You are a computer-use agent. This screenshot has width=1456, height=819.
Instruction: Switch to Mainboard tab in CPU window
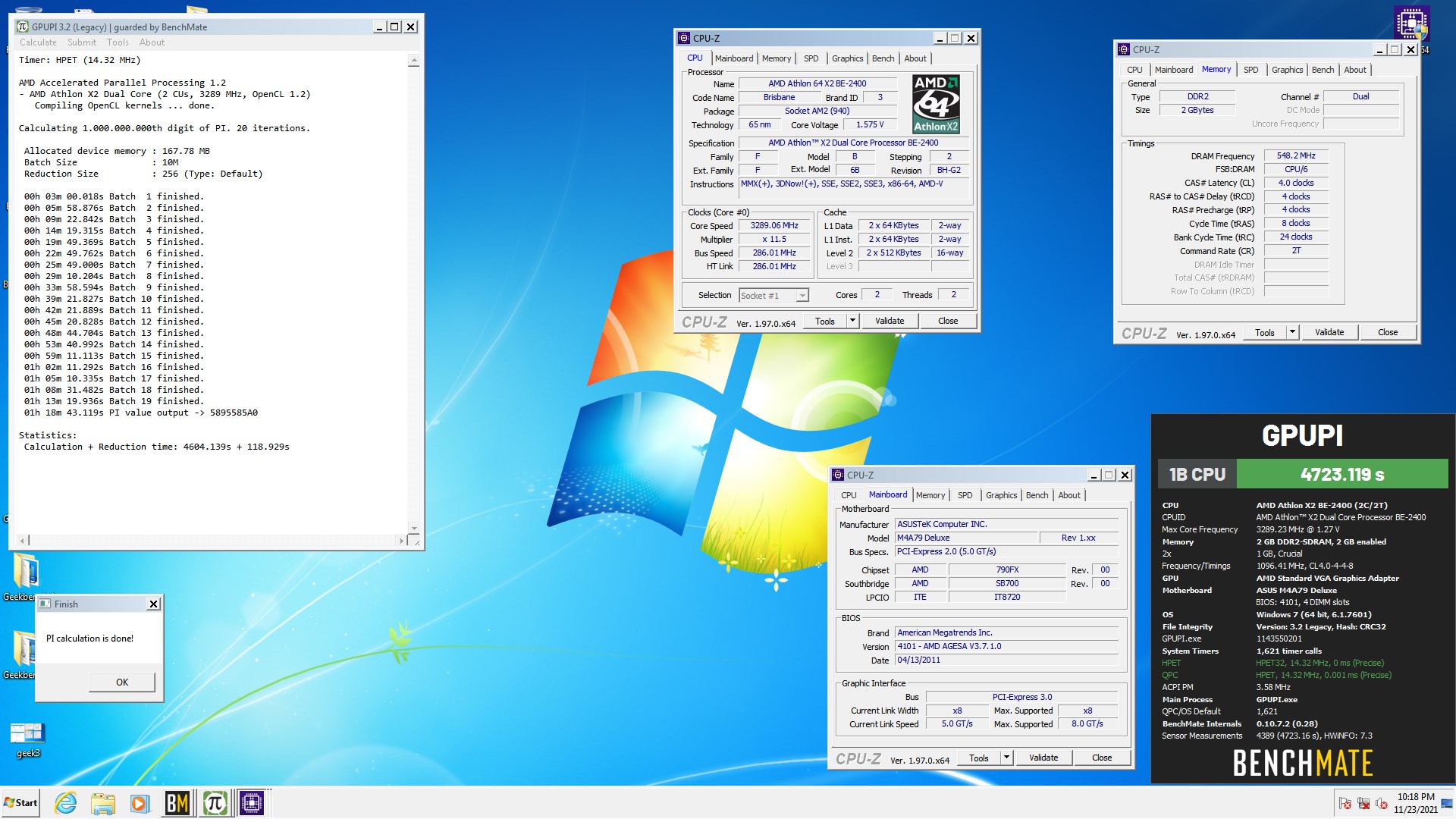click(x=734, y=58)
